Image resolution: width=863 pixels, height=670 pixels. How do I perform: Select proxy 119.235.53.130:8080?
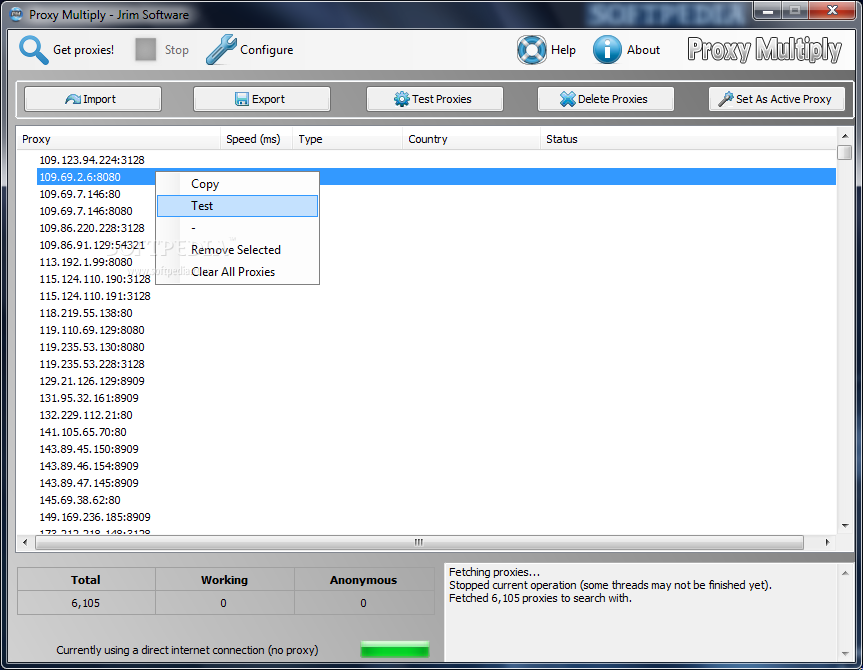92,348
